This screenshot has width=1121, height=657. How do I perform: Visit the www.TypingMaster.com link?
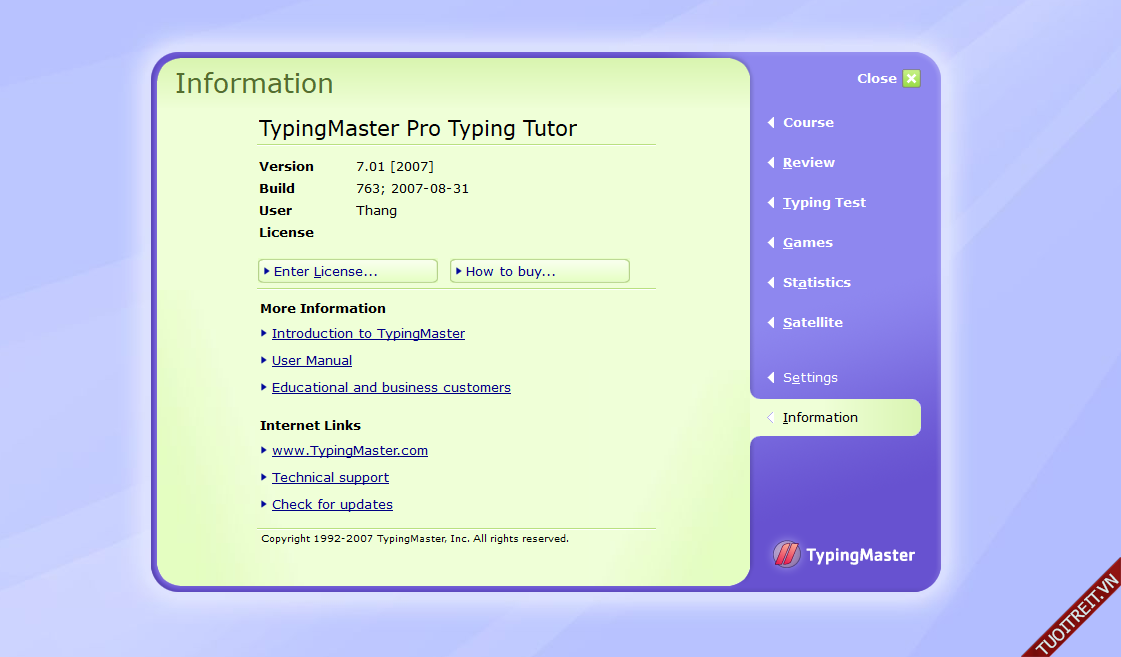pos(350,451)
